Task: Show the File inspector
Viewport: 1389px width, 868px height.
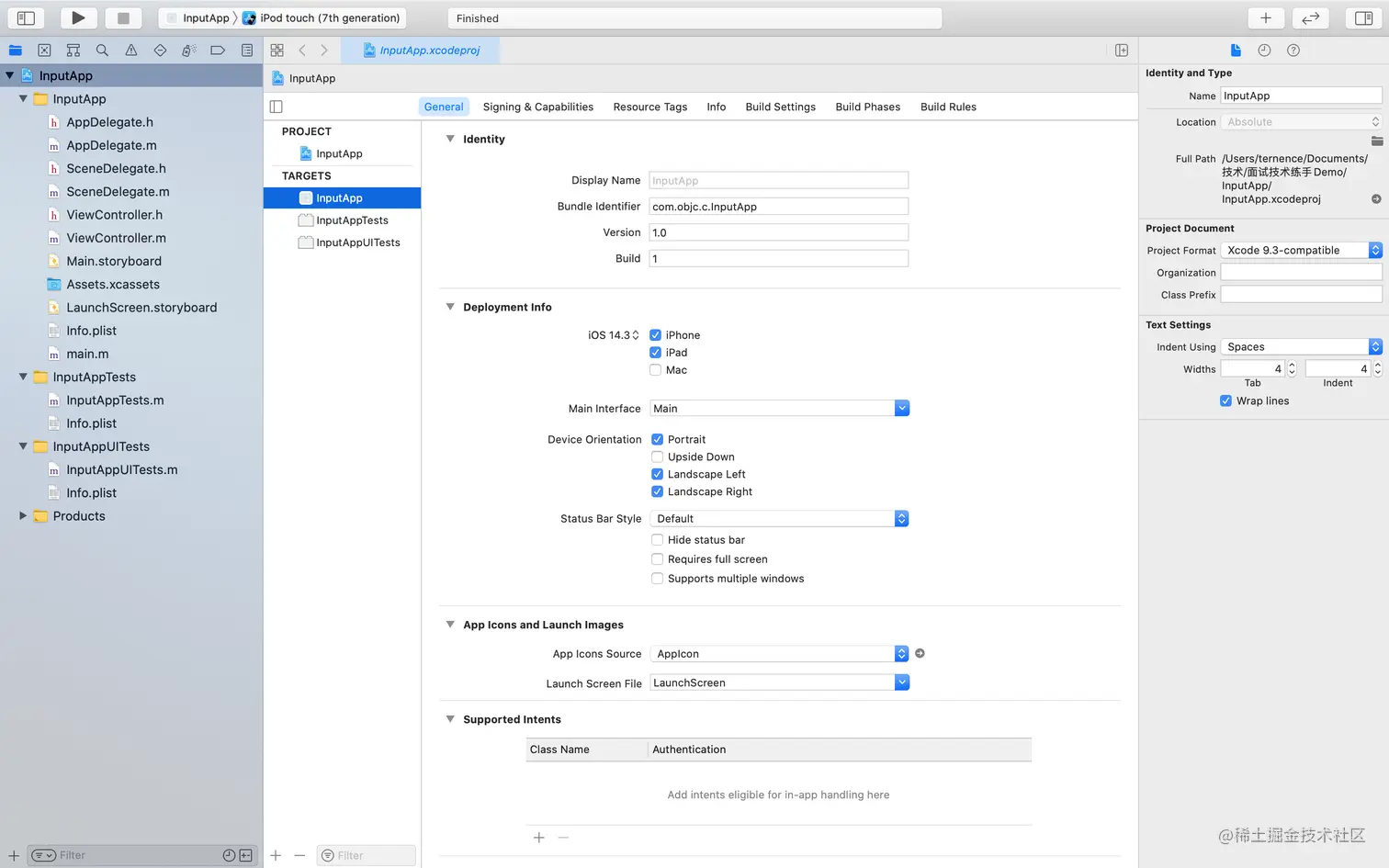Action: pyautogui.click(x=1236, y=51)
